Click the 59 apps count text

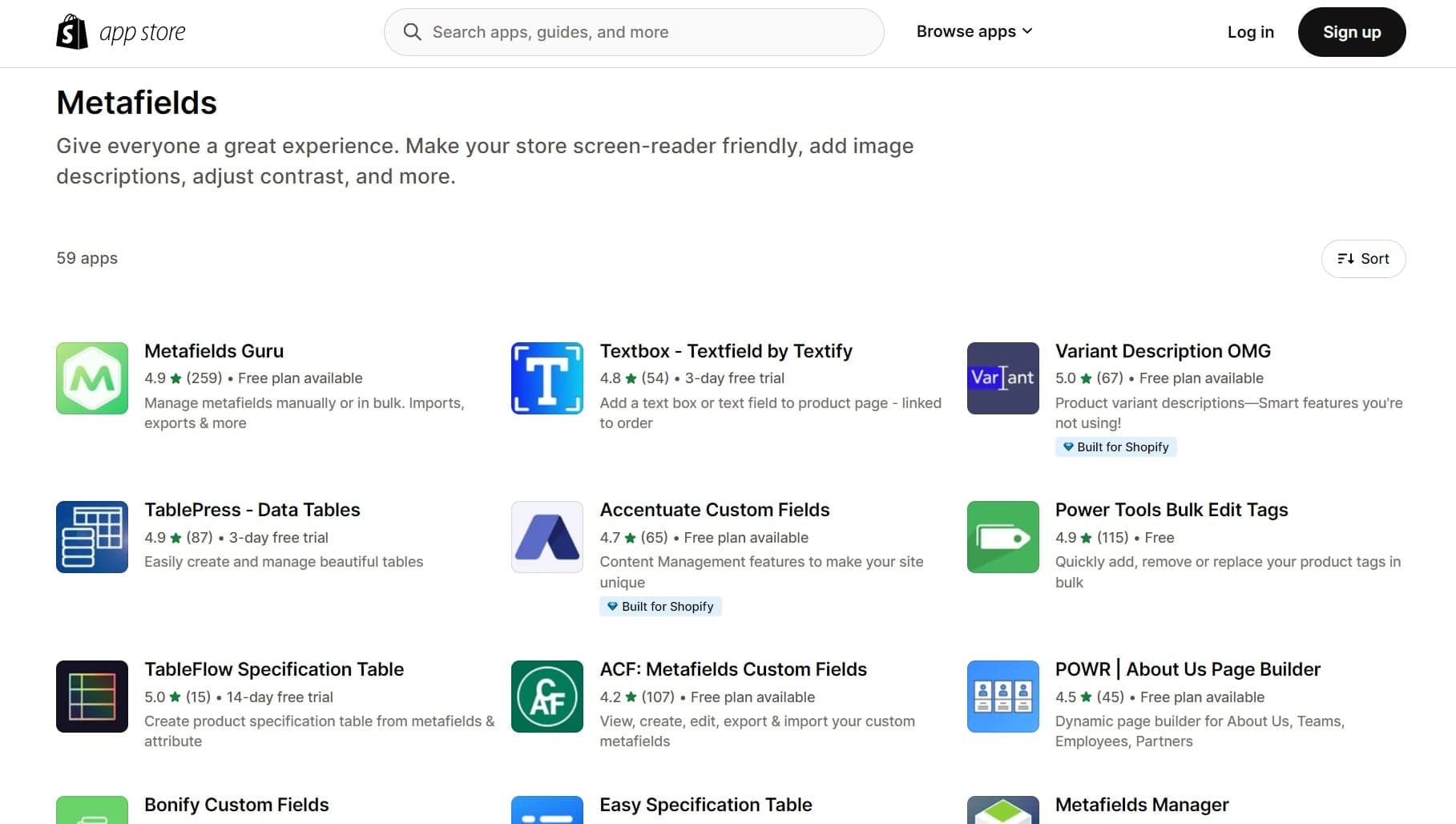pos(87,258)
